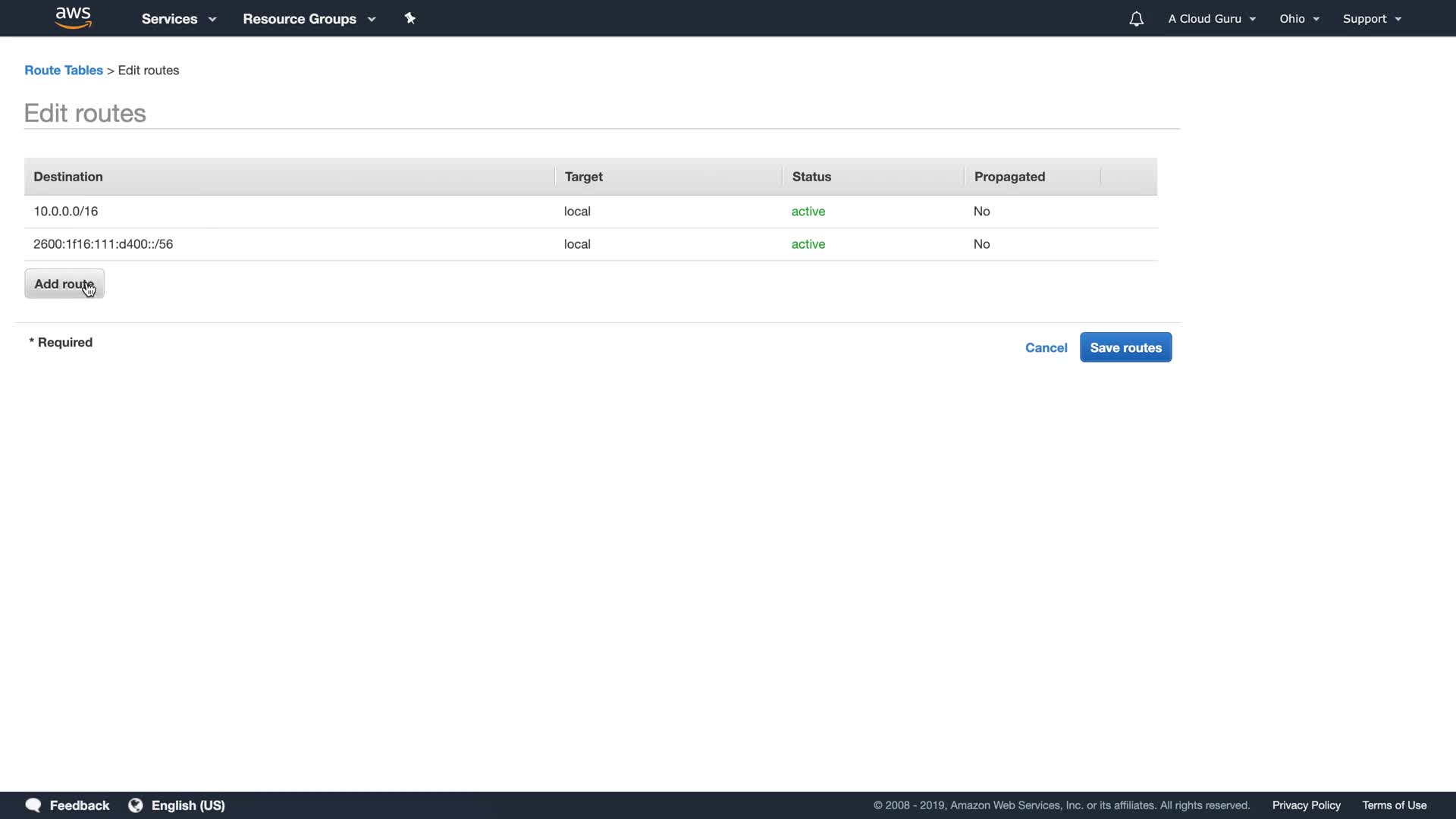
Task: Select the 10.0.0.0/16 route row
Action: 66,212
